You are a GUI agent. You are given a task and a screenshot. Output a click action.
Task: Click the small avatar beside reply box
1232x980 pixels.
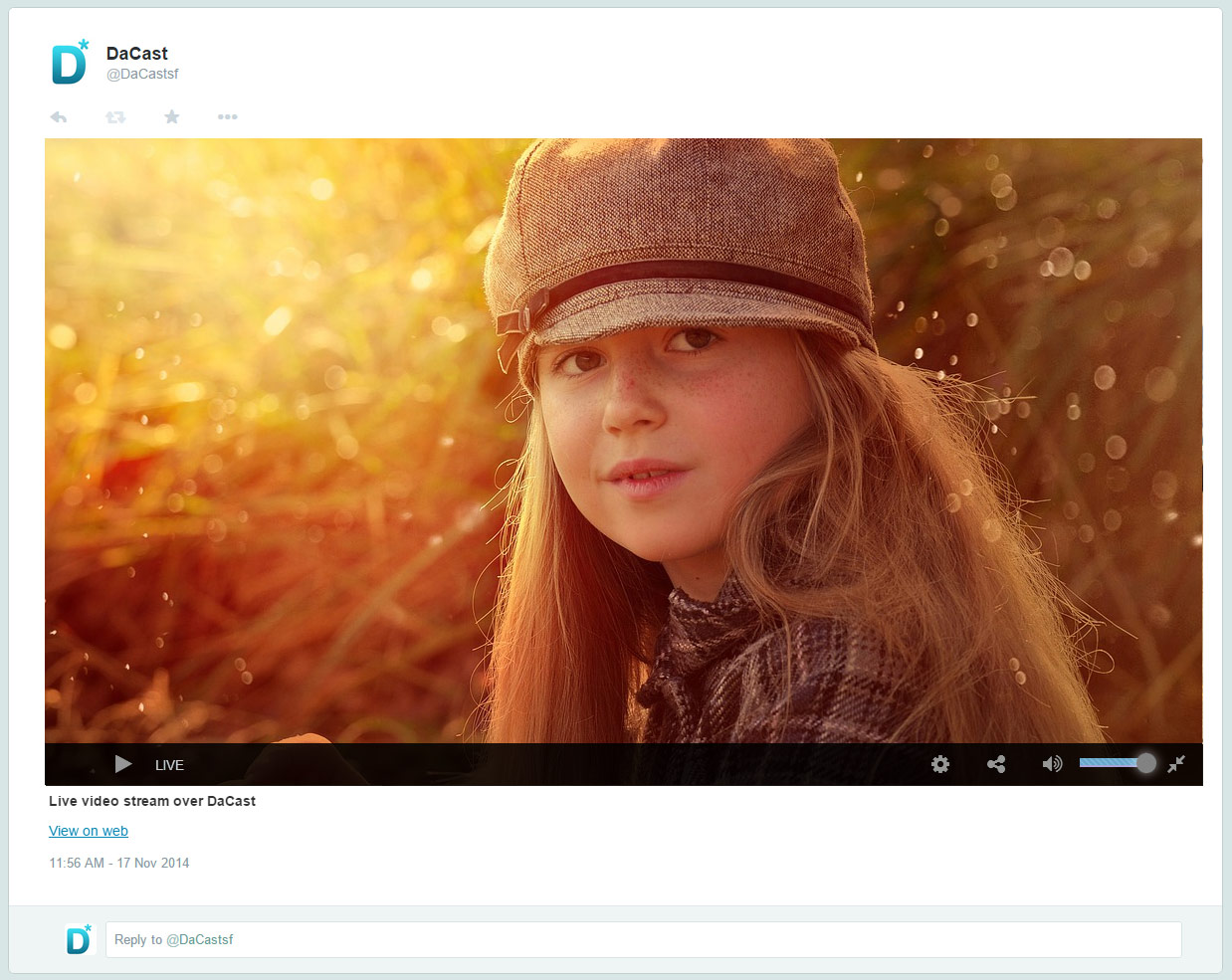point(79,939)
